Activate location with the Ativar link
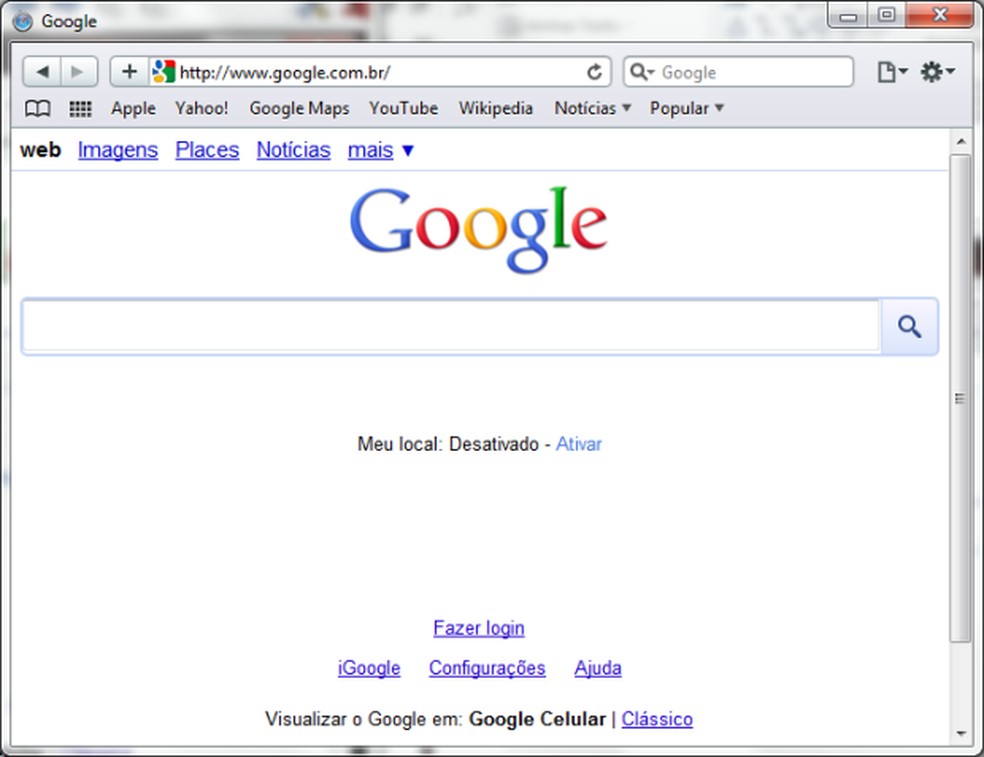The width and height of the screenshot is (984, 757). pos(579,443)
